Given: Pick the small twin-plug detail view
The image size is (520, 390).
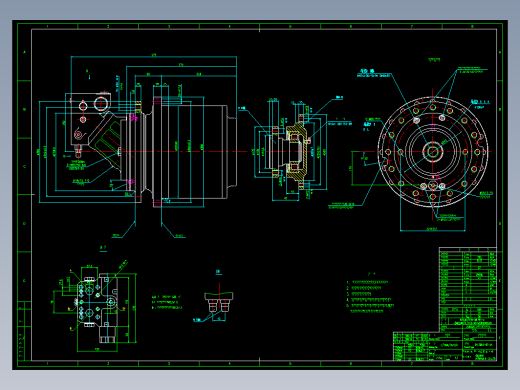Looking at the screenshot, I should pyautogui.click(x=219, y=302).
